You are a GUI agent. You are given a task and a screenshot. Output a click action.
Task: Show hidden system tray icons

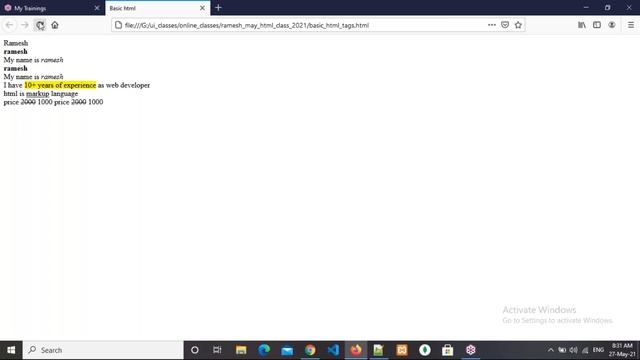(x=551, y=350)
